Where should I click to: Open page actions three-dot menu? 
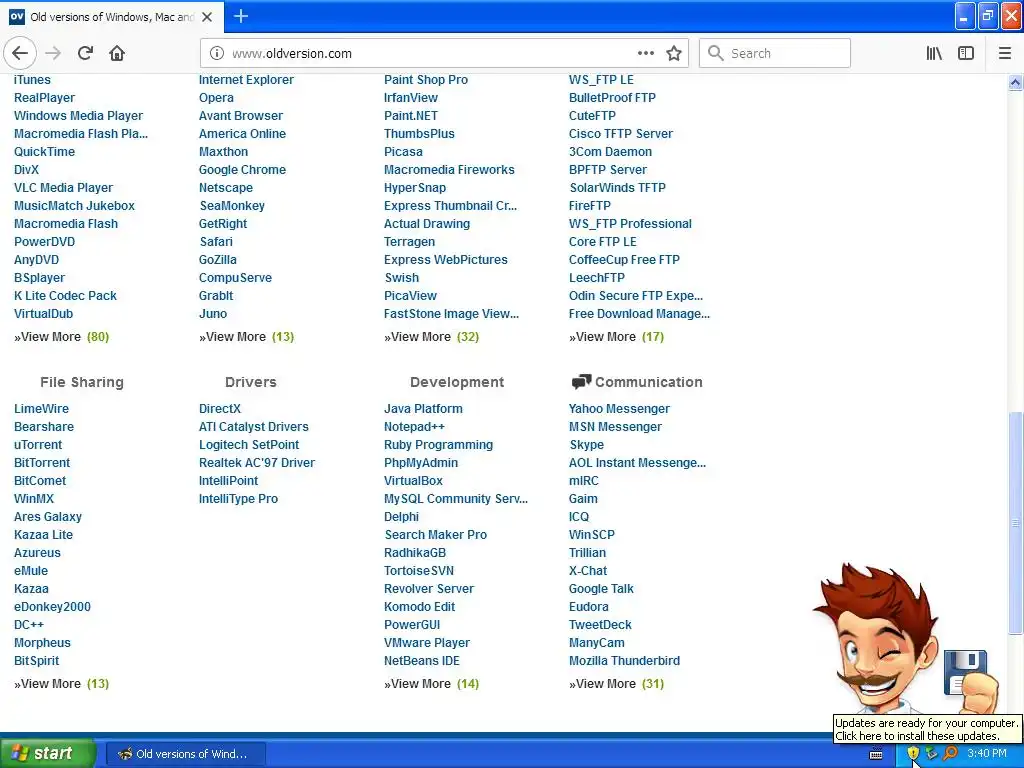point(645,53)
